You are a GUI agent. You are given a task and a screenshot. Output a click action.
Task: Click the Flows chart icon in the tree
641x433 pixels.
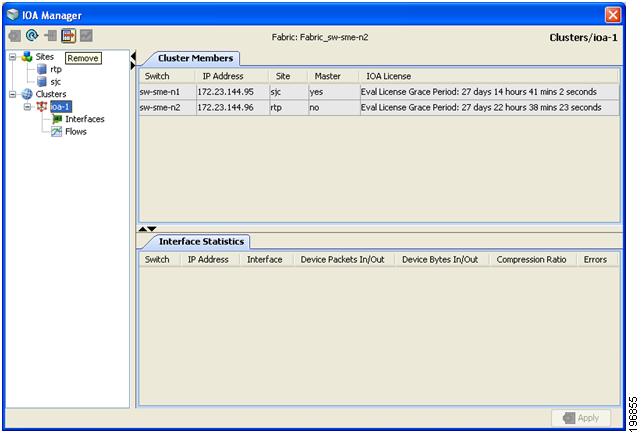coord(56,132)
